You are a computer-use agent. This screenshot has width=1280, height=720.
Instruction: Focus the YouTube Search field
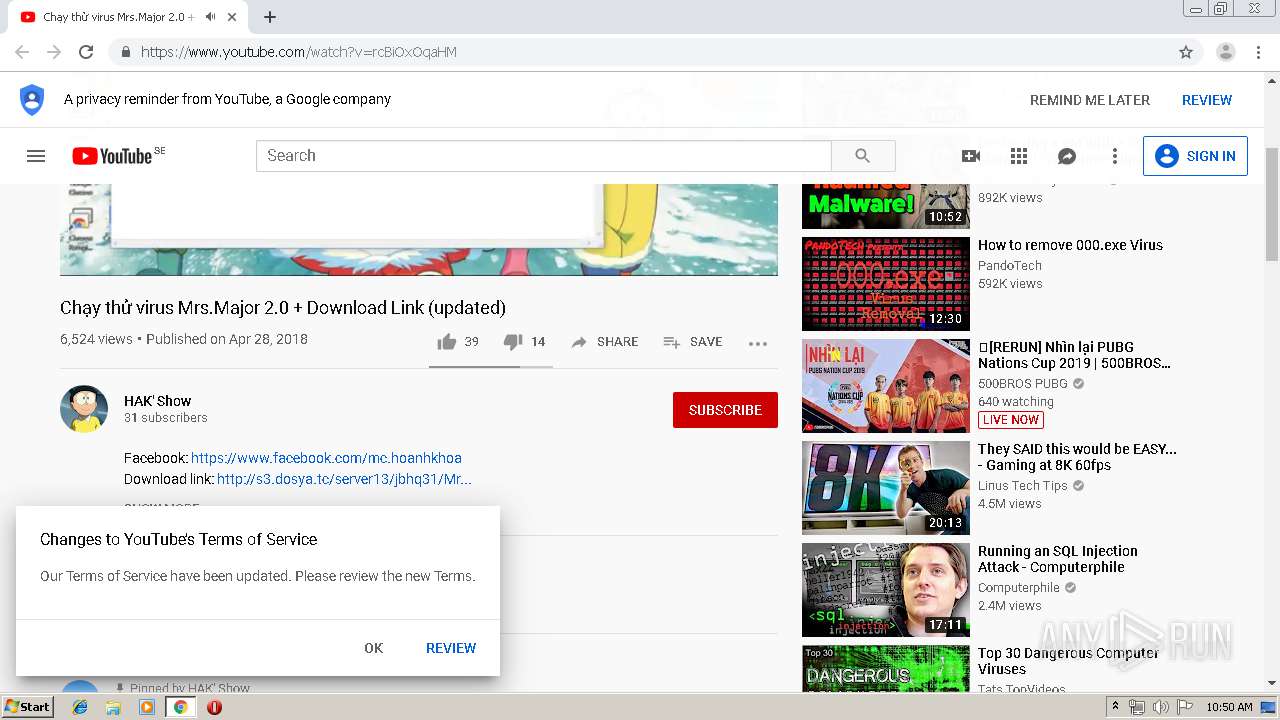click(544, 156)
